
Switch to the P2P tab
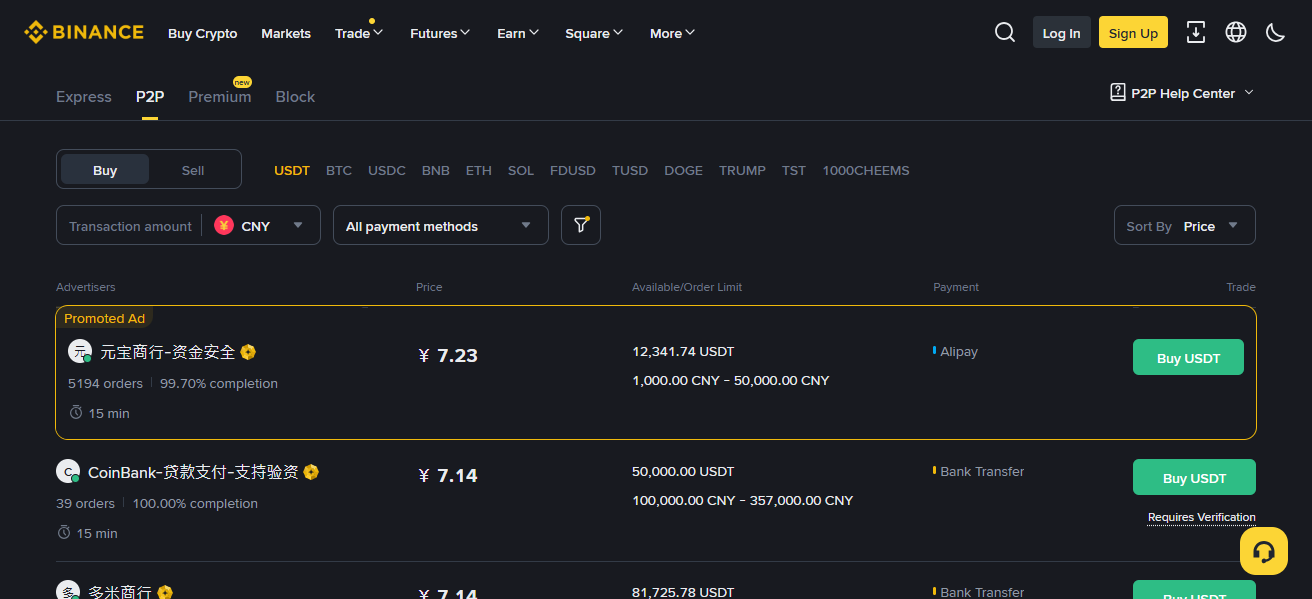pos(150,97)
